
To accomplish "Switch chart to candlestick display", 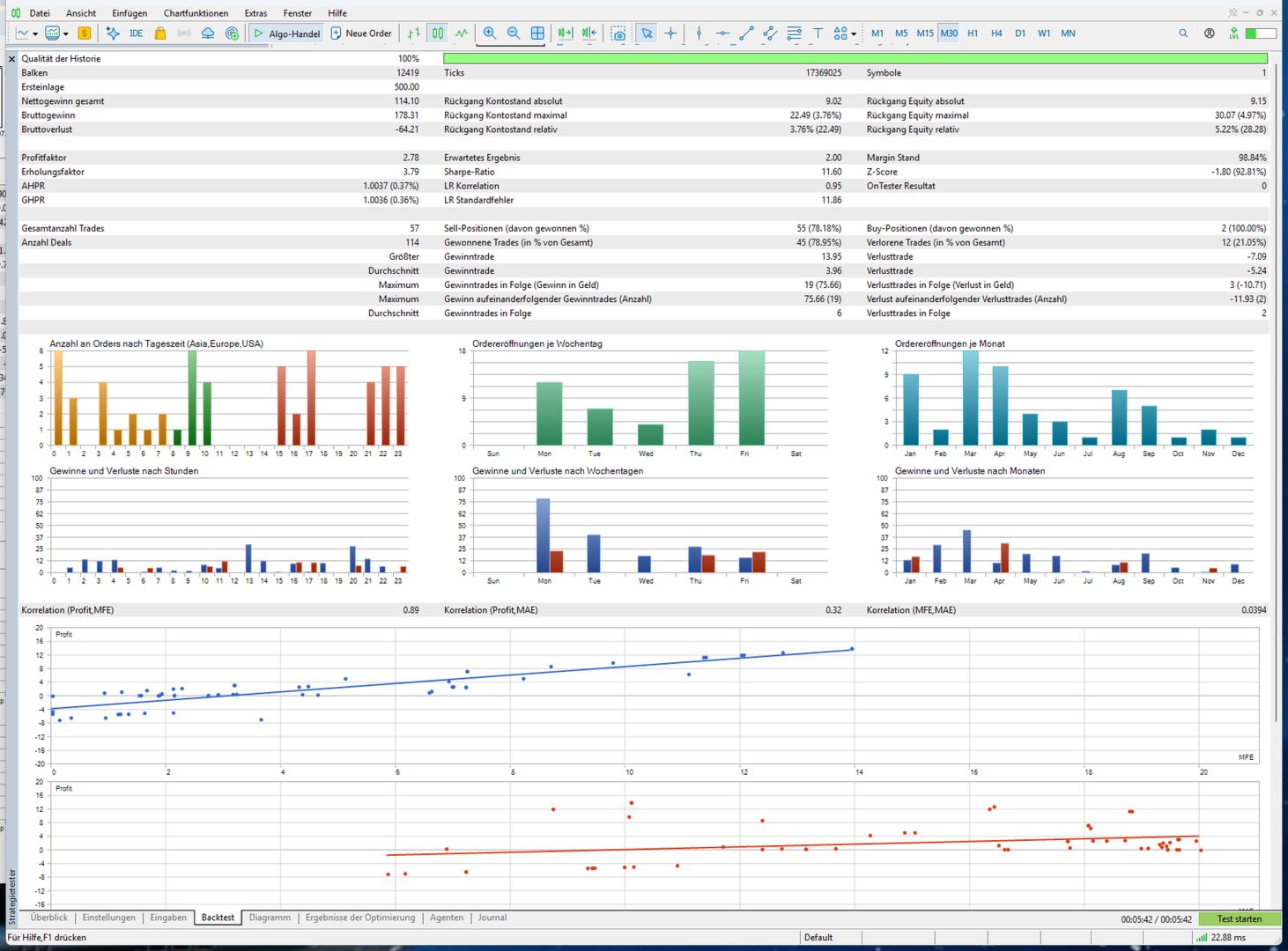I will (x=438, y=33).
